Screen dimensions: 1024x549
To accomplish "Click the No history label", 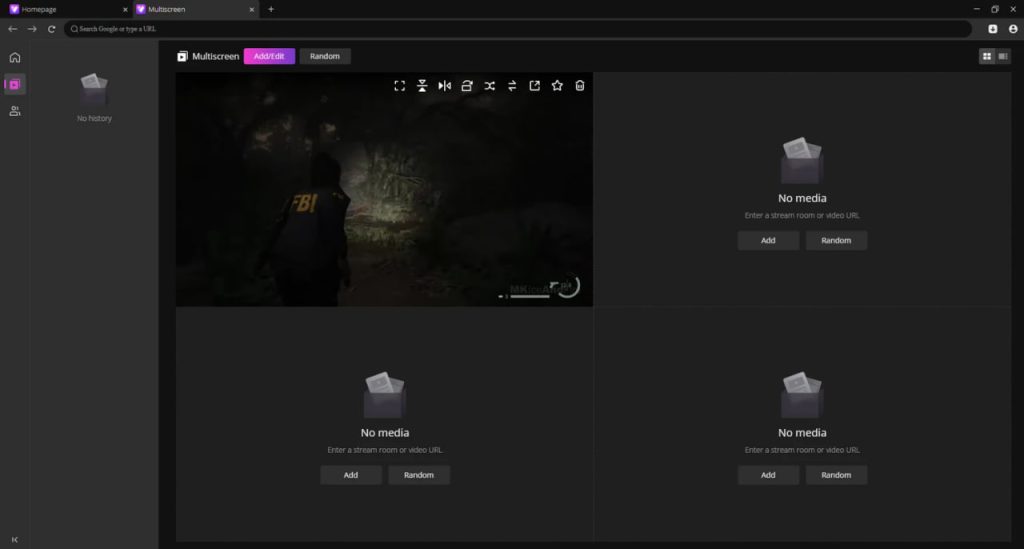I will pos(94,118).
